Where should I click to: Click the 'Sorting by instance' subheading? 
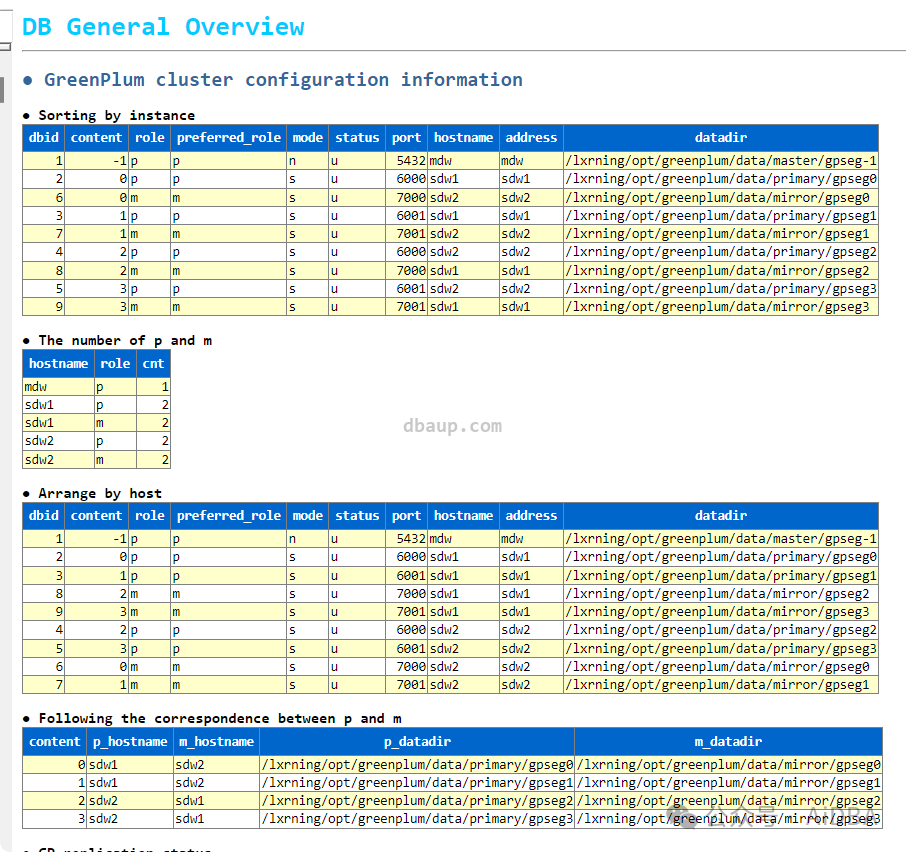[117, 116]
